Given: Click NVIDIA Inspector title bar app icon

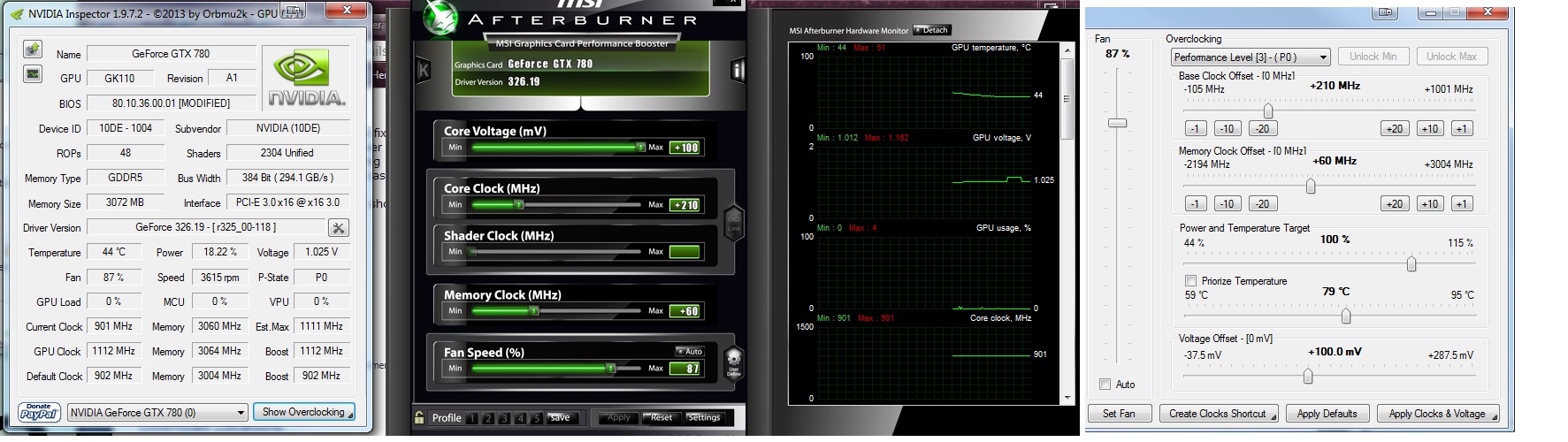Looking at the screenshot, I should [x=17, y=13].
